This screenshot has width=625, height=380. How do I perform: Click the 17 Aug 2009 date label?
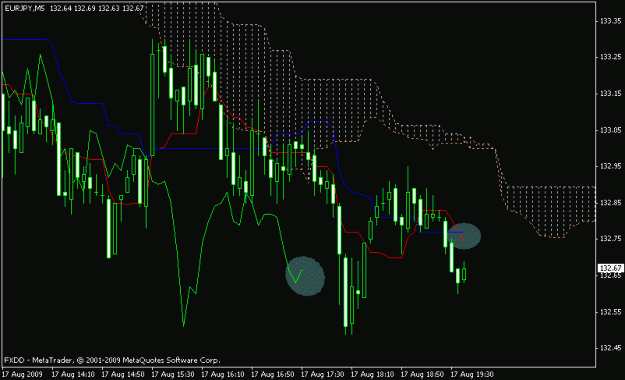tap(22, 374)
